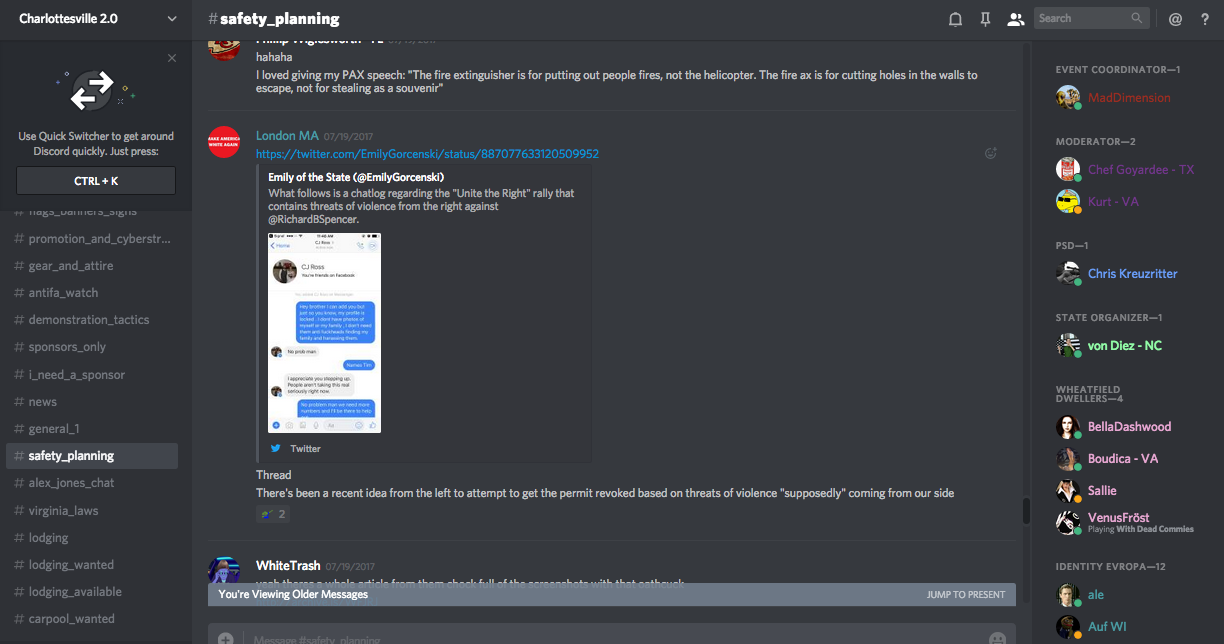The width and height of the screenshot is (1224, 644).
Task: Click the emoji picker in message box
Action: (x=996, y=637)
